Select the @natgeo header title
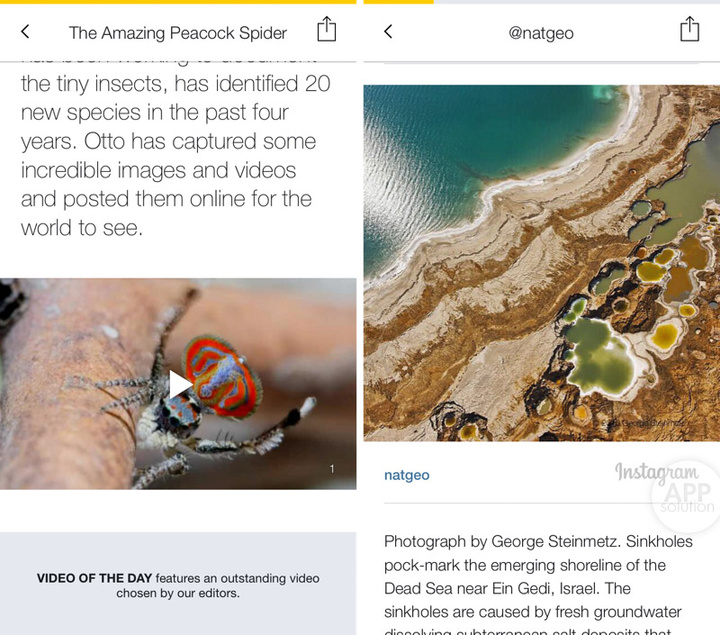 (541, 33)
